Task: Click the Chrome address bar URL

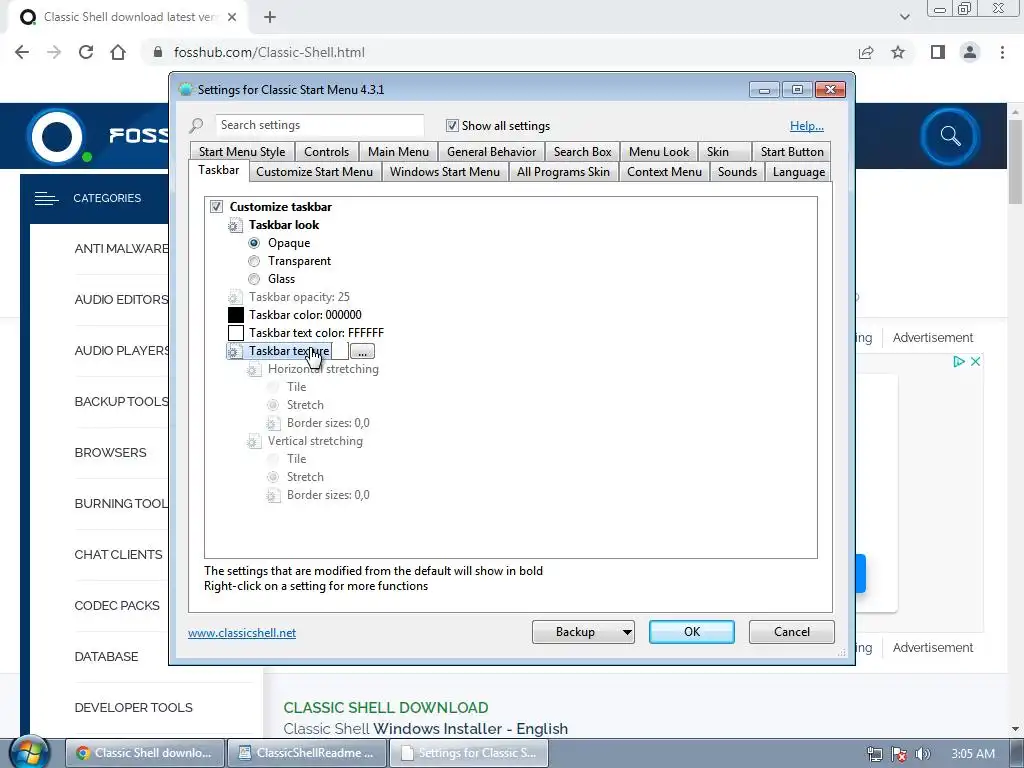Action: [269, 52]
